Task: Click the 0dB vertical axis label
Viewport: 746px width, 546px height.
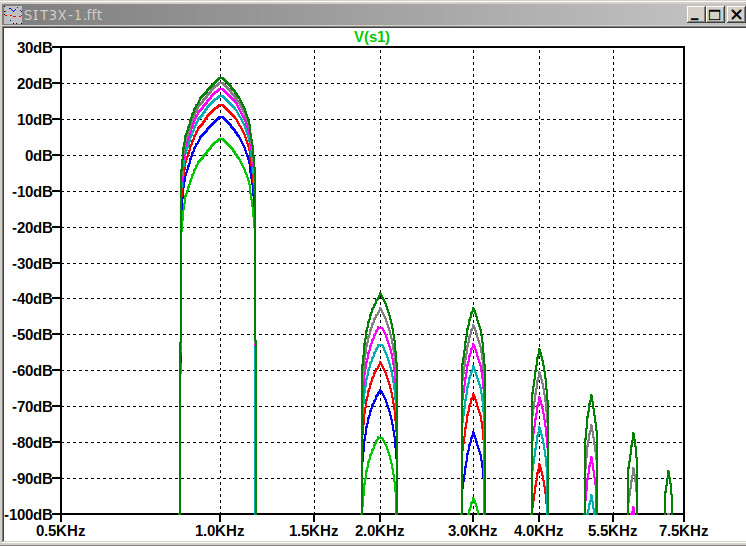Action: click(x=39, y=156)
